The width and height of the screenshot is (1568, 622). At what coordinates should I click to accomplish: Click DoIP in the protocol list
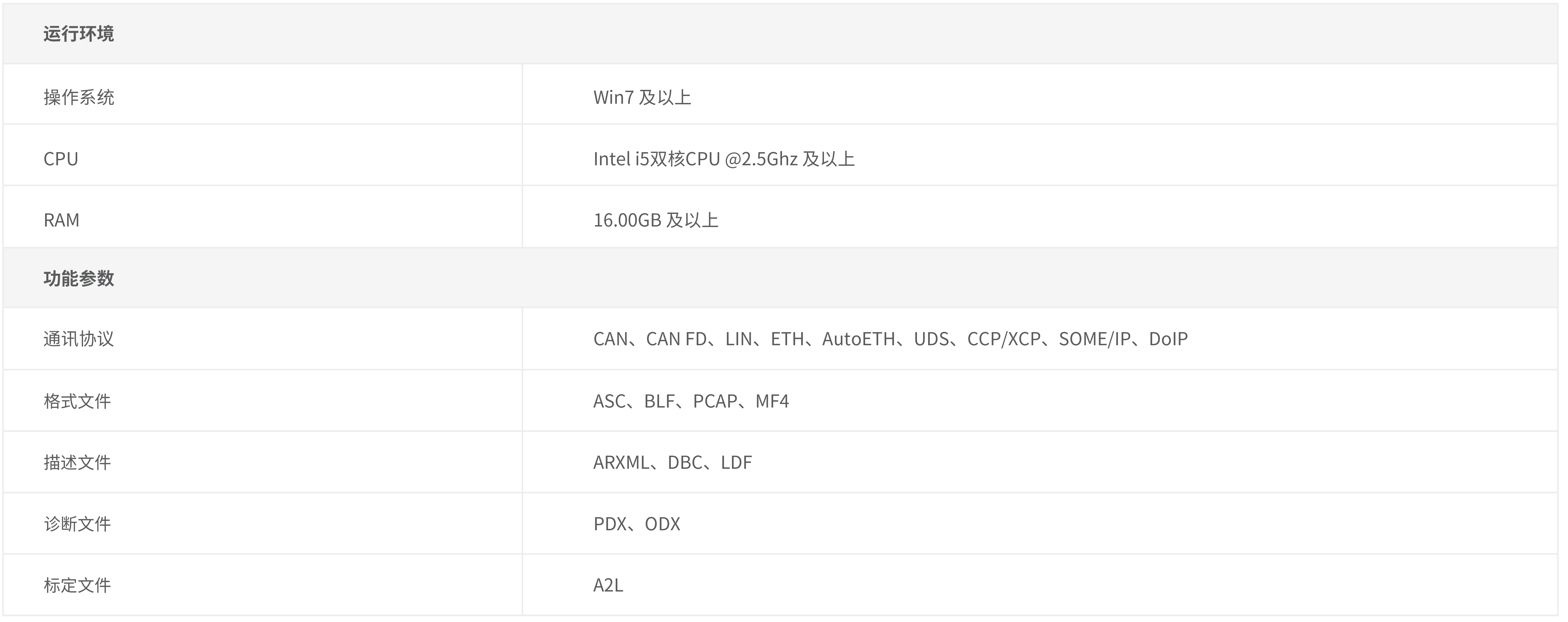pyautogui.click(x=1168, y=339)
